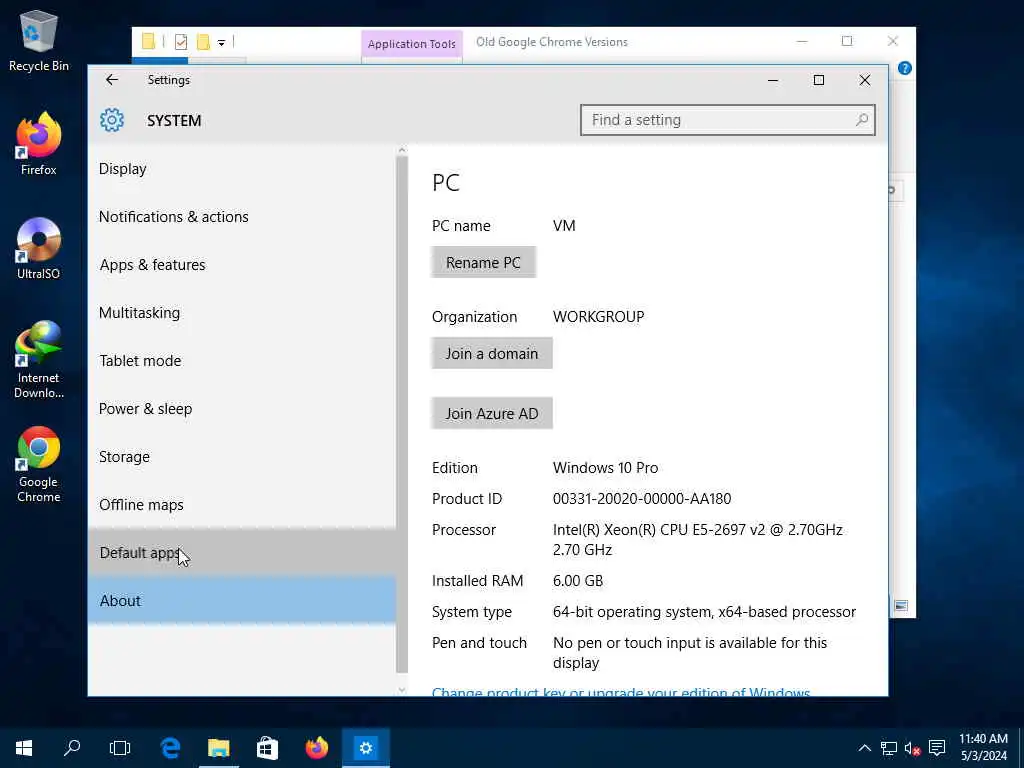
Task: Click the sidebar vertical scrollbar thumb
Action: pyautogui.click(x=402, y=415)
